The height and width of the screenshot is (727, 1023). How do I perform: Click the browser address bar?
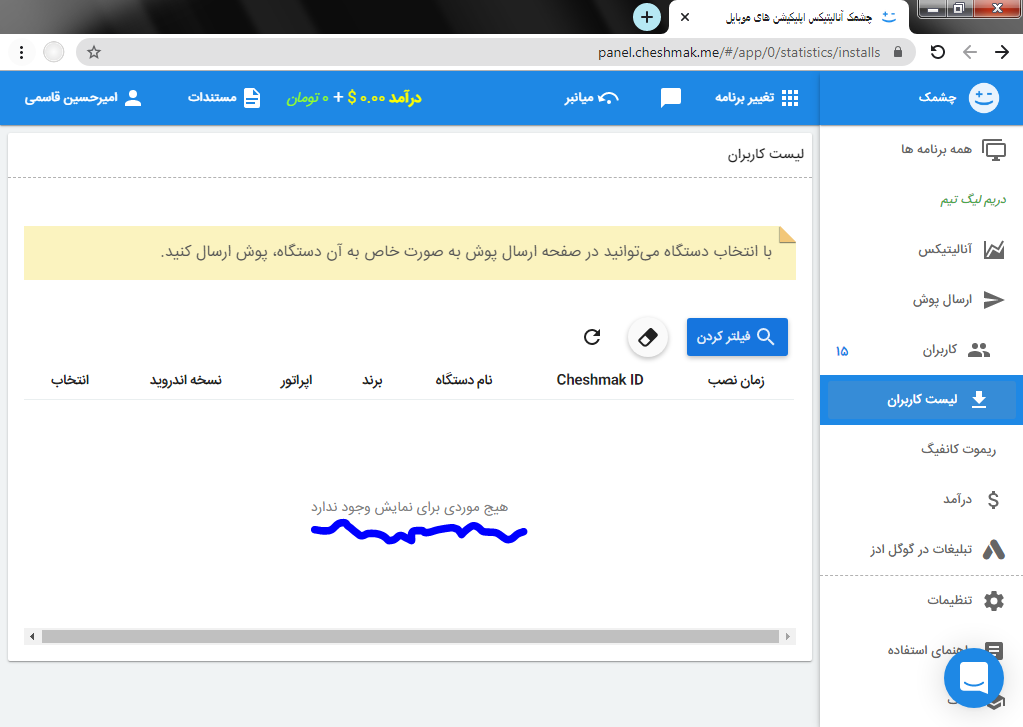point(500,52)
